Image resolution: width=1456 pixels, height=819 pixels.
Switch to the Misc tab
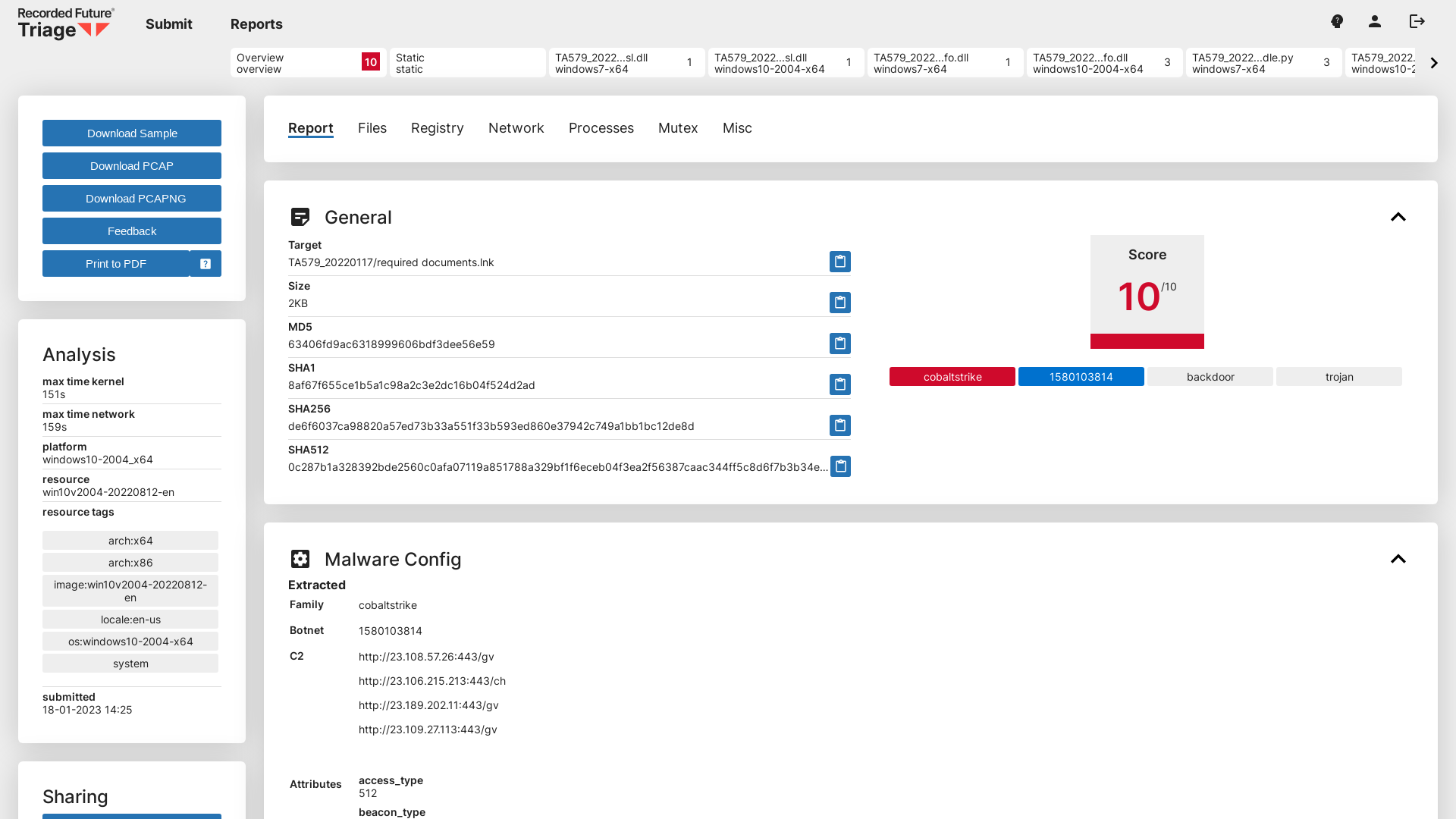coord(737,128)
